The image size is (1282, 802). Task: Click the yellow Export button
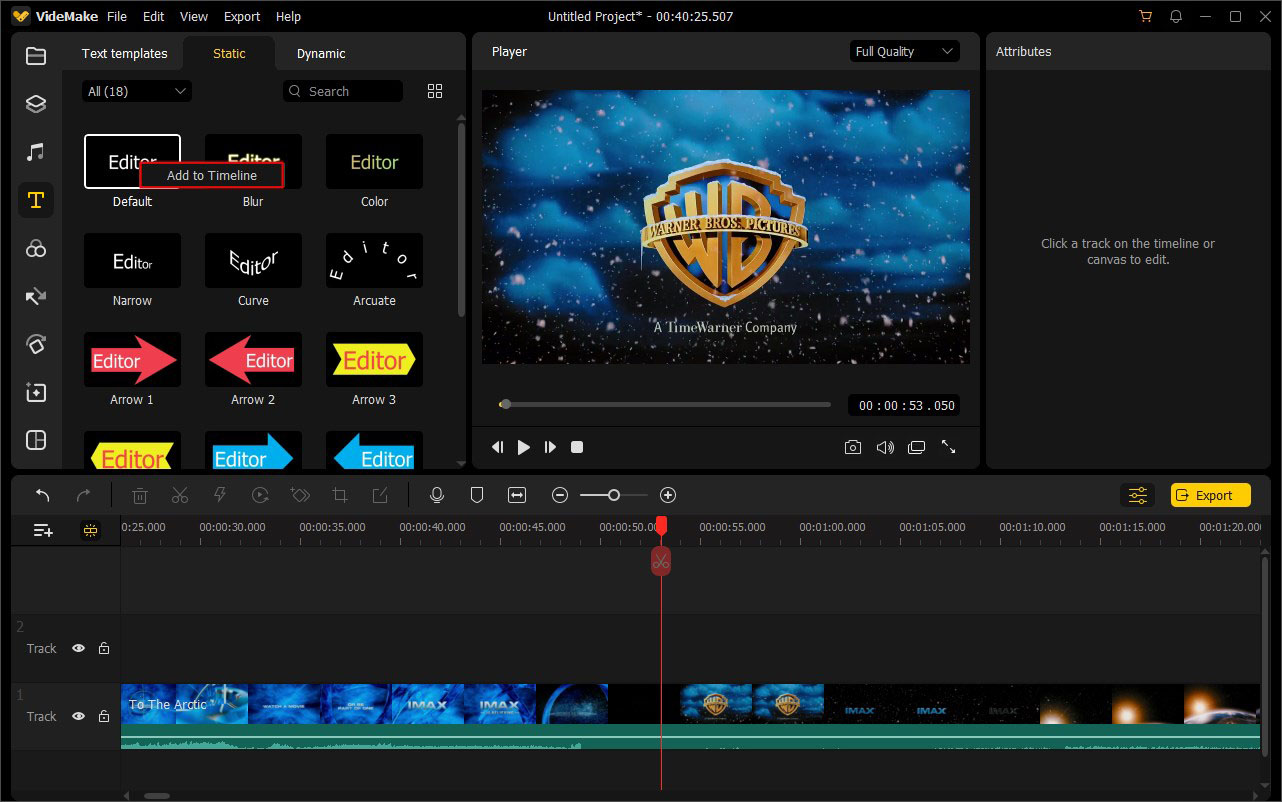click(1210, 495)
